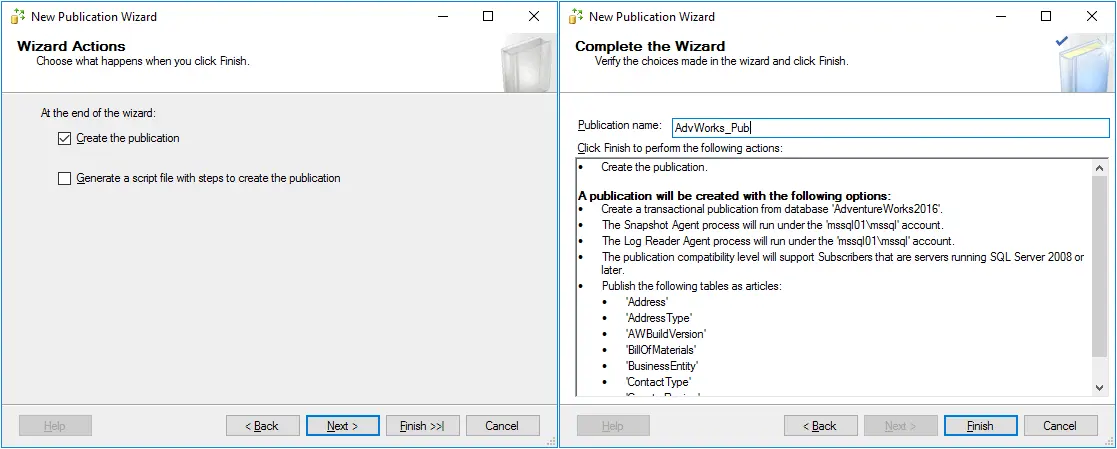
Task: Maximize the Complete the Wizard window
Action: [1046, 16]
